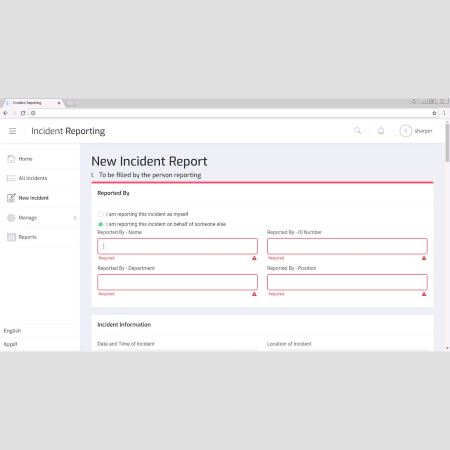Click the Incident Information section title
Image resolution: width=450 pixels, height=450 pixels.
coord(124,325)
